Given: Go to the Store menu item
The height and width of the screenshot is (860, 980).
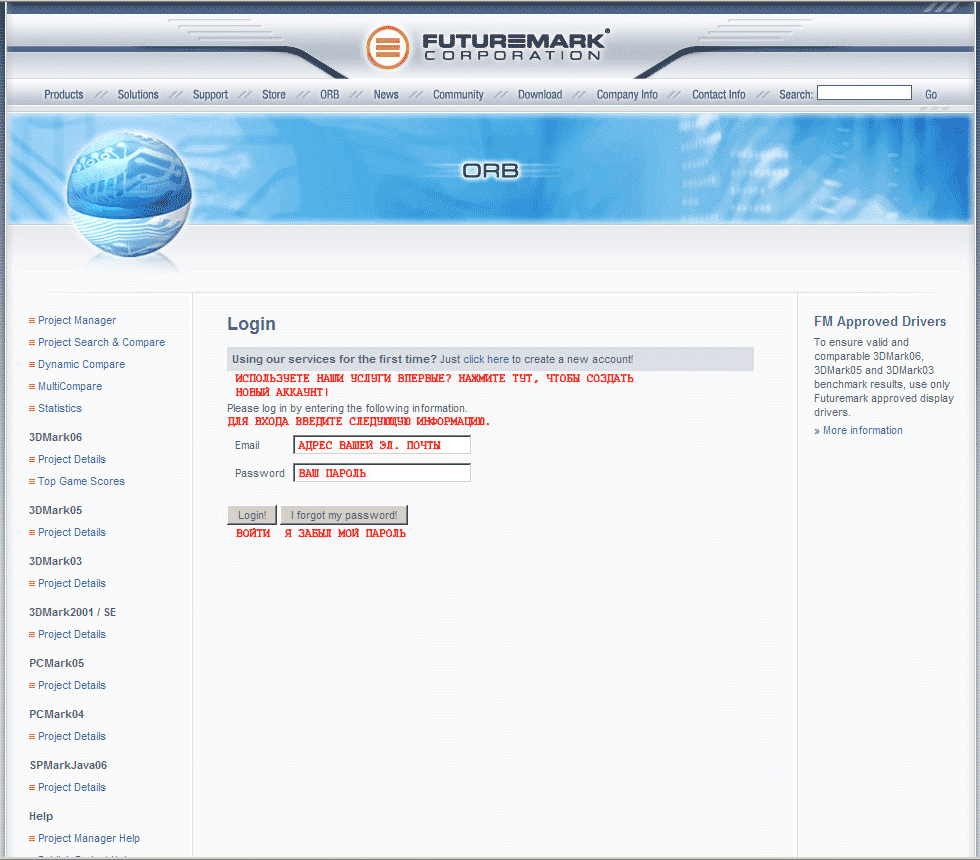Looking at the screenshot, I should tap(274, 94).
